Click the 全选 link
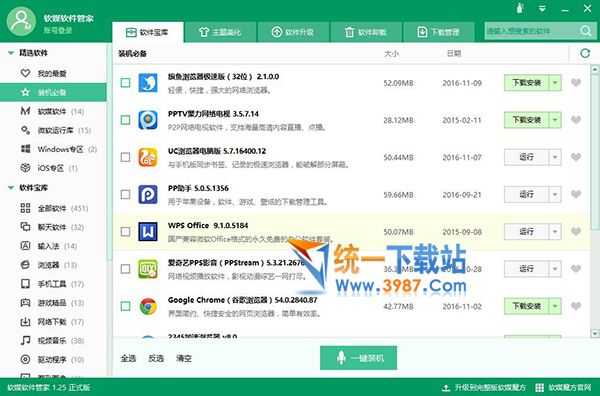Viewport: 600px width, 396px height. pos(128,359)
